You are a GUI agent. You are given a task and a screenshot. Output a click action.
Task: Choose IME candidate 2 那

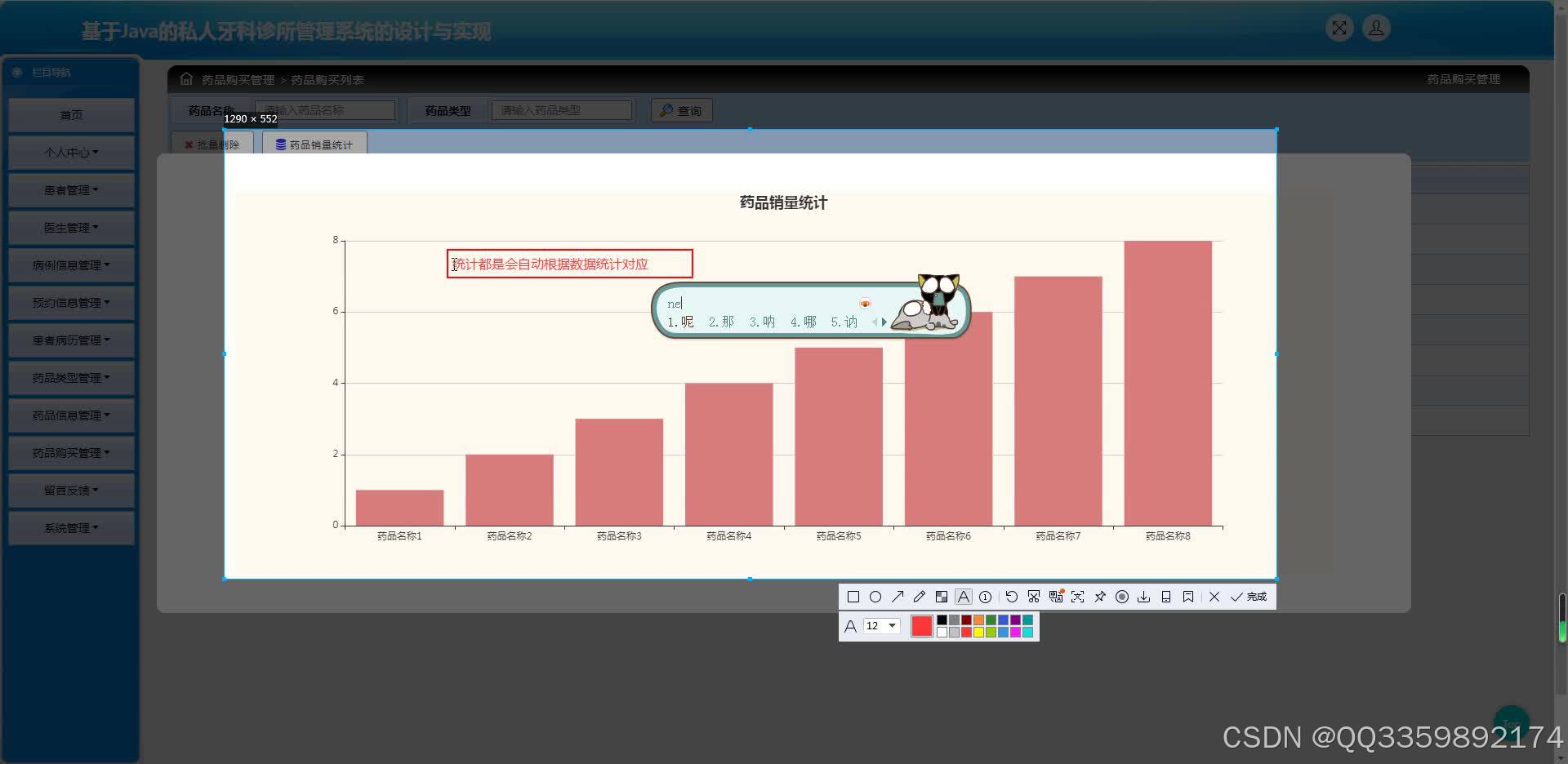pos(721,322)
